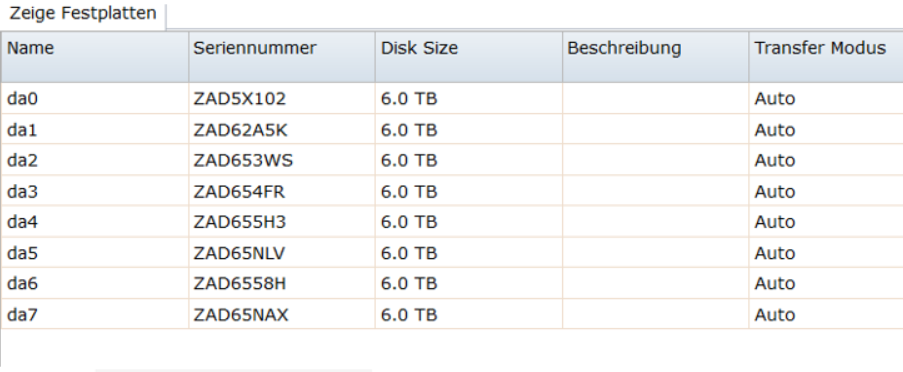The width and height of the screenshot is (903, 372).
Task: Click the da6 disk entry
Action: point(452,283)
